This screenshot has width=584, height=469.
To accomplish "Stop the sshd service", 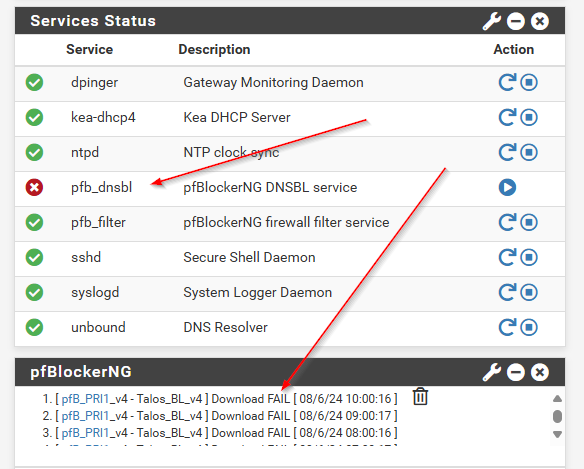I will pyautogui.click(x=529, y=257).
